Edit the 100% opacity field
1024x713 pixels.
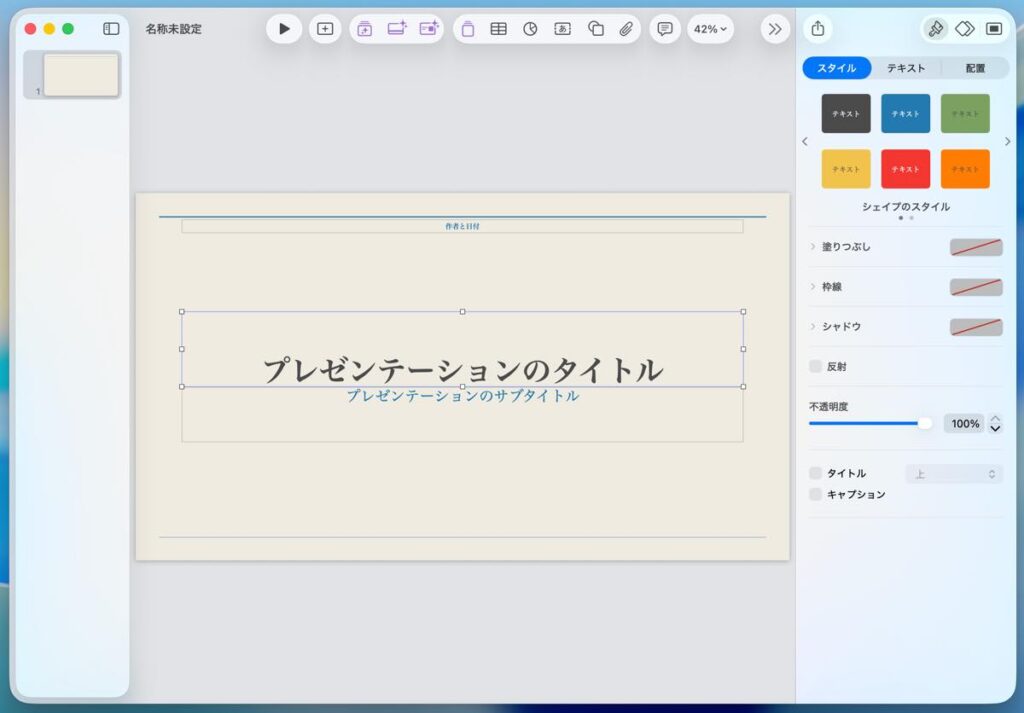[964, 424]
